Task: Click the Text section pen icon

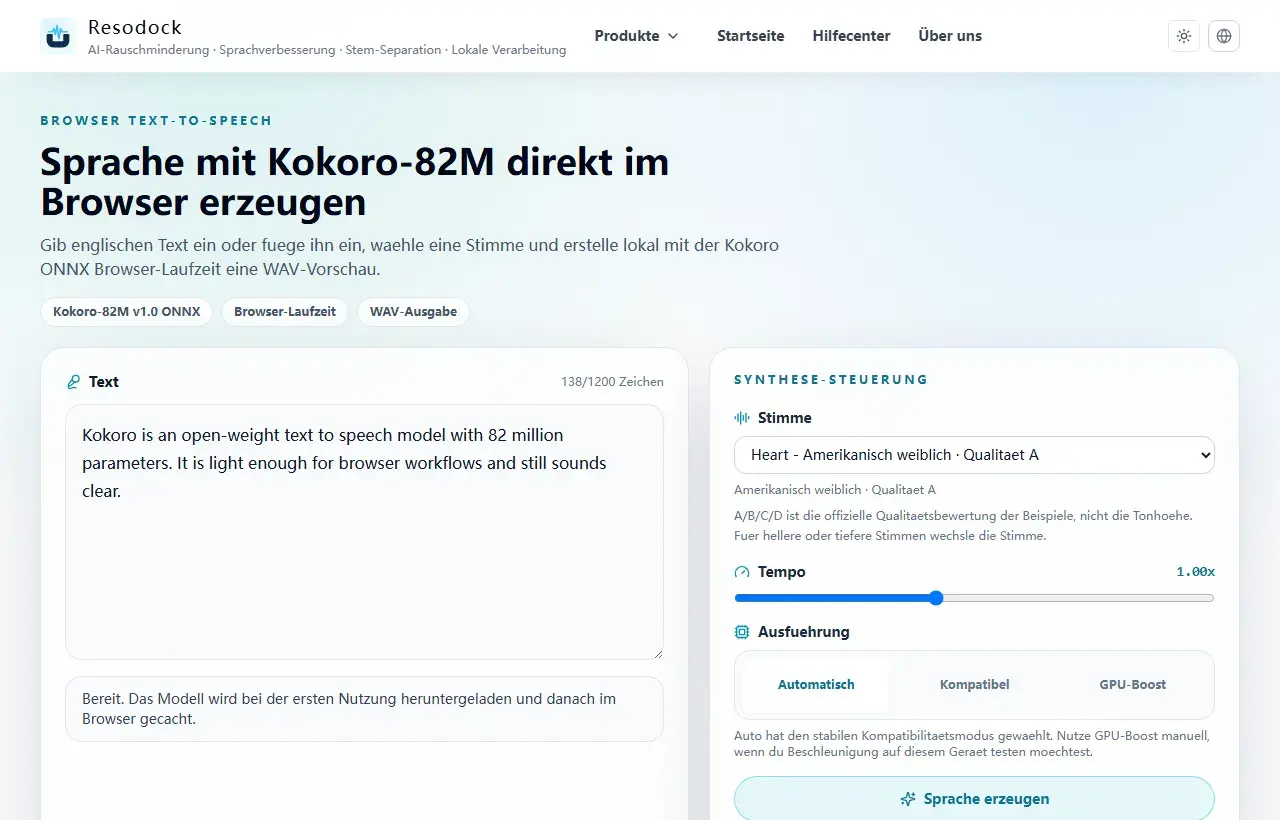Action: (x=73, y=382)
